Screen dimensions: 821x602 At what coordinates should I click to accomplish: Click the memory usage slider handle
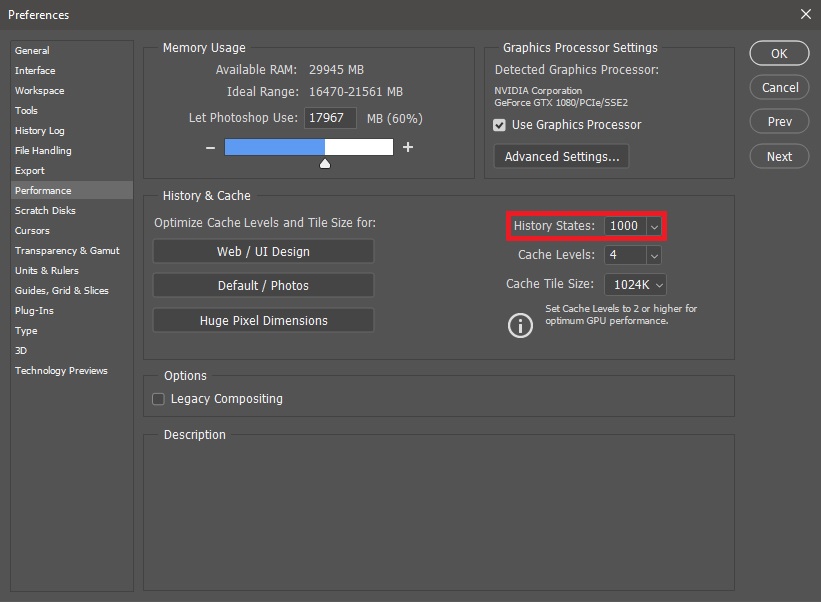pyautogui.click(x=324, y=162)
